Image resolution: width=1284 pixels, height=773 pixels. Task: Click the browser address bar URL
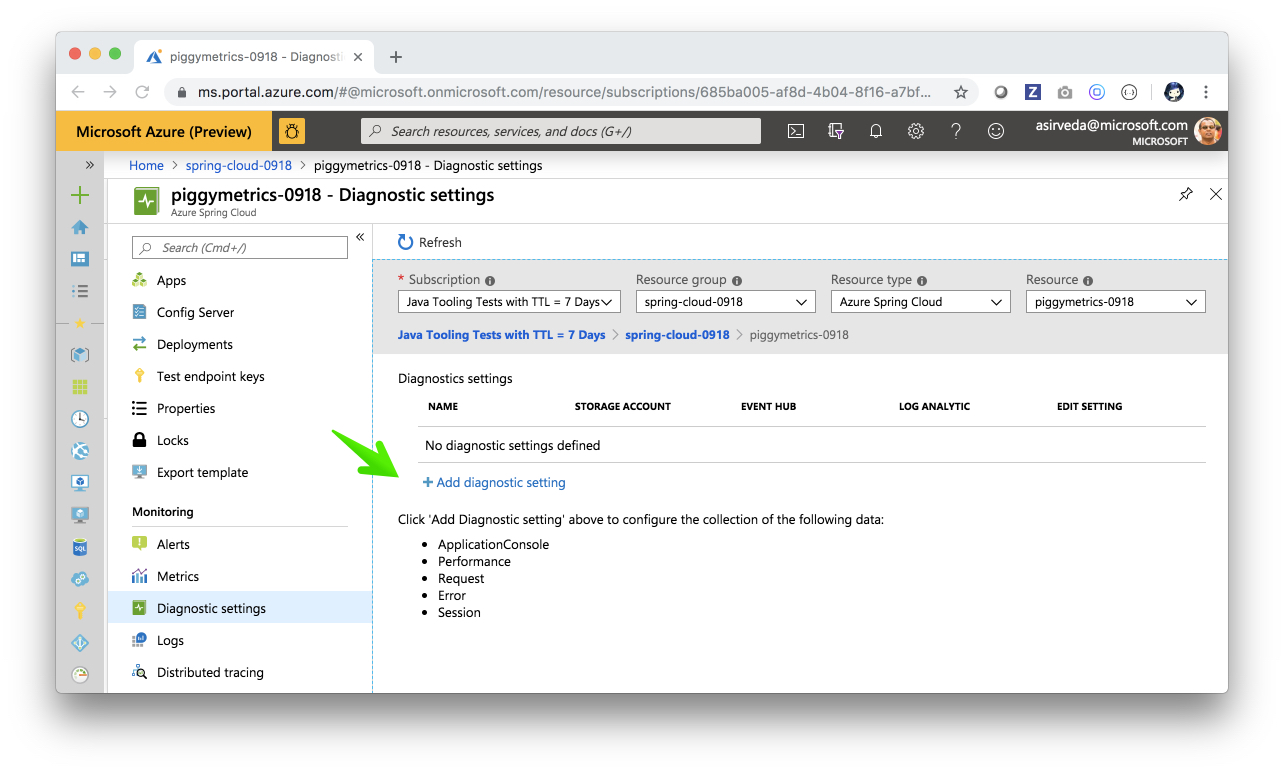[x=565, y=92]
